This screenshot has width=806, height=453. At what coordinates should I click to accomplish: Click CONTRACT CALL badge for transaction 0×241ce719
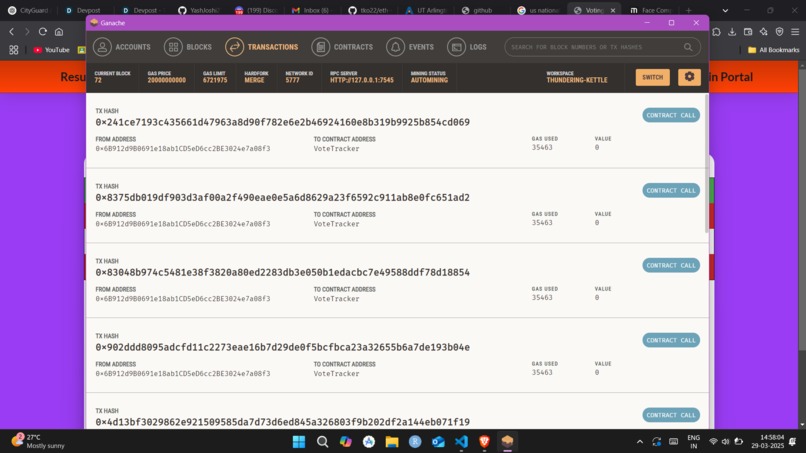click(671, 115)
